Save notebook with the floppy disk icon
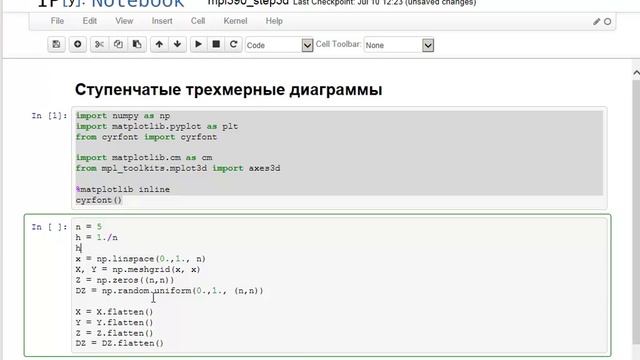Image resolution: width=640 pixels, height=360 pixels. coord(56,44)
